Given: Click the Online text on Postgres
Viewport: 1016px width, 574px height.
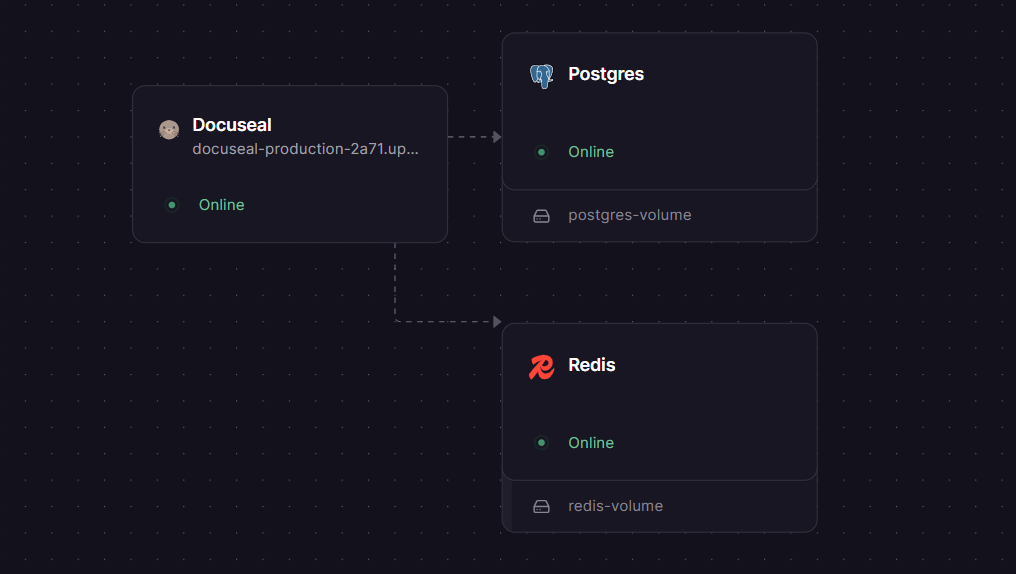Looking at the screenshot, I should point(591,152).
